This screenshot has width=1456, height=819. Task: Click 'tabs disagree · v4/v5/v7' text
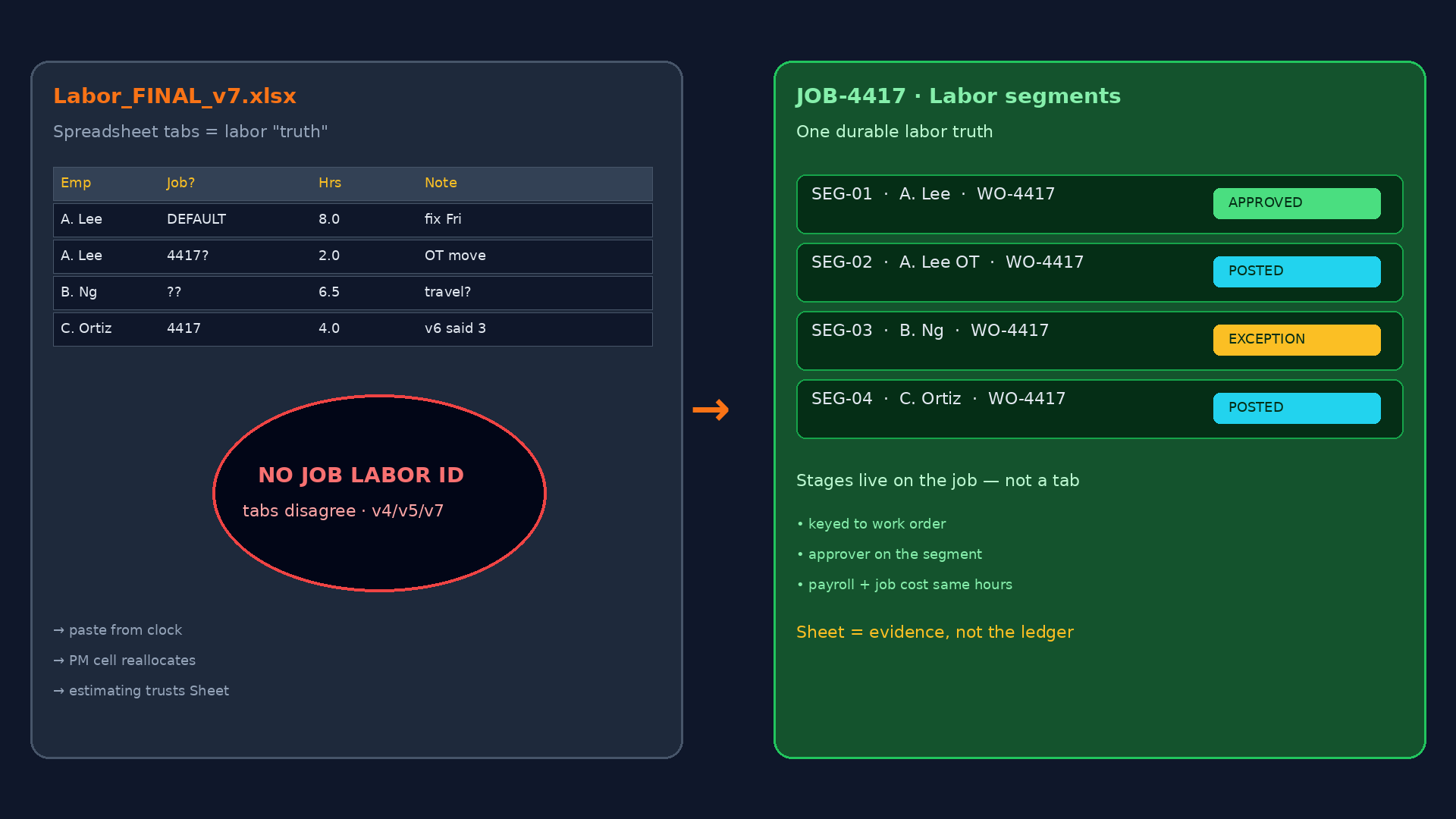pyautogui.click(x=343, y=511)
